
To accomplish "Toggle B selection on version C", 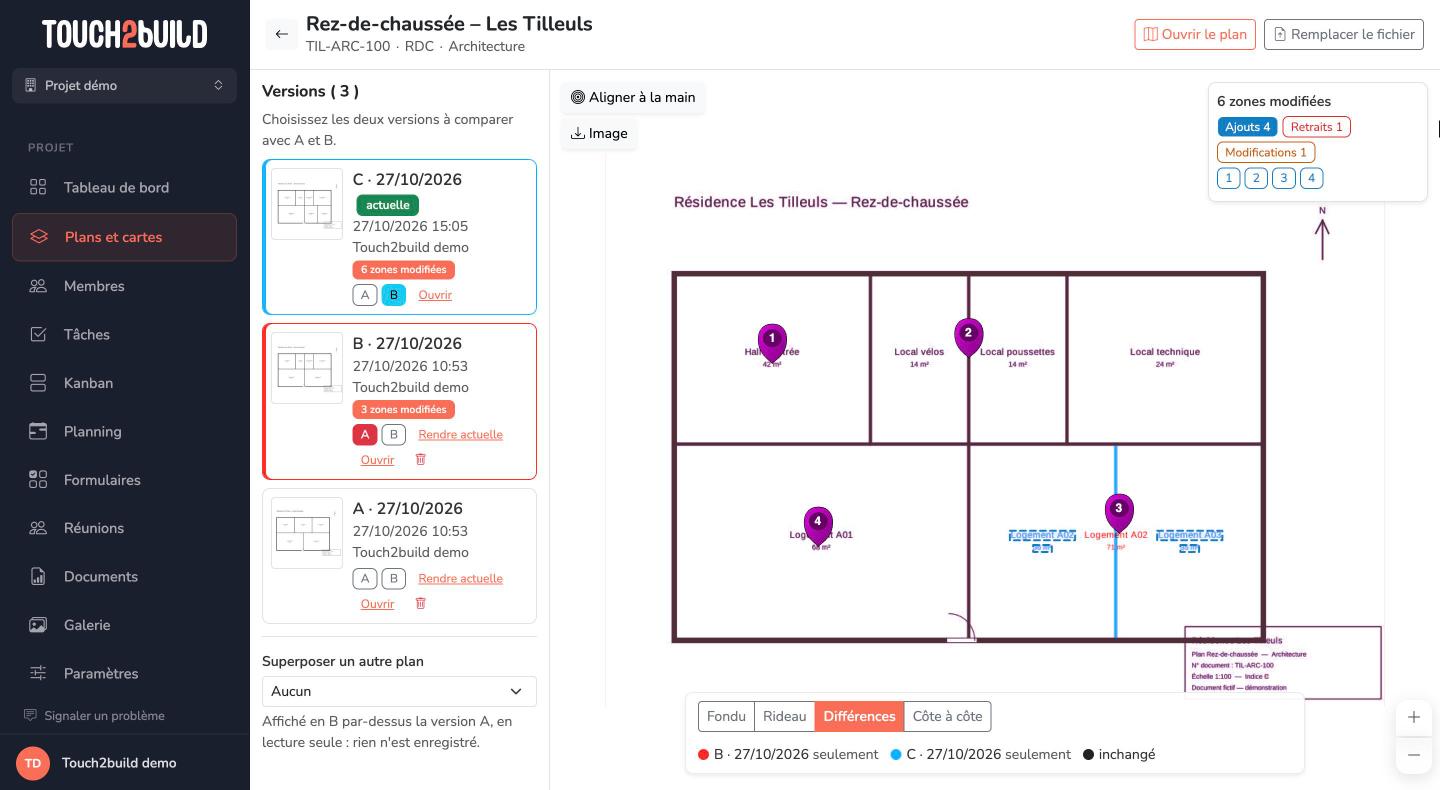I will pyautogui.click(x=394, y=295).
